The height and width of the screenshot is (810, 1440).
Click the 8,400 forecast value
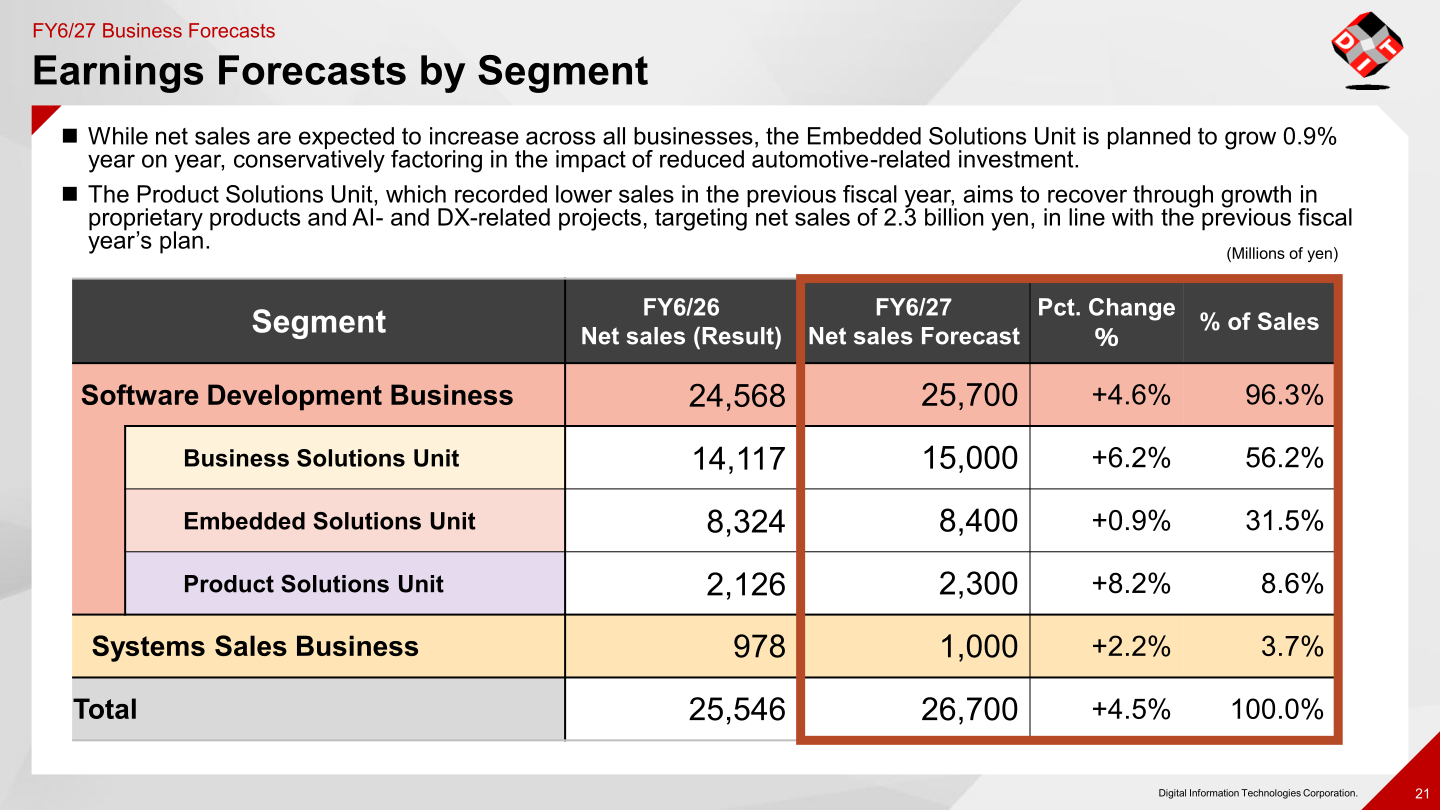pyautogui.click(x=978, y=522)
